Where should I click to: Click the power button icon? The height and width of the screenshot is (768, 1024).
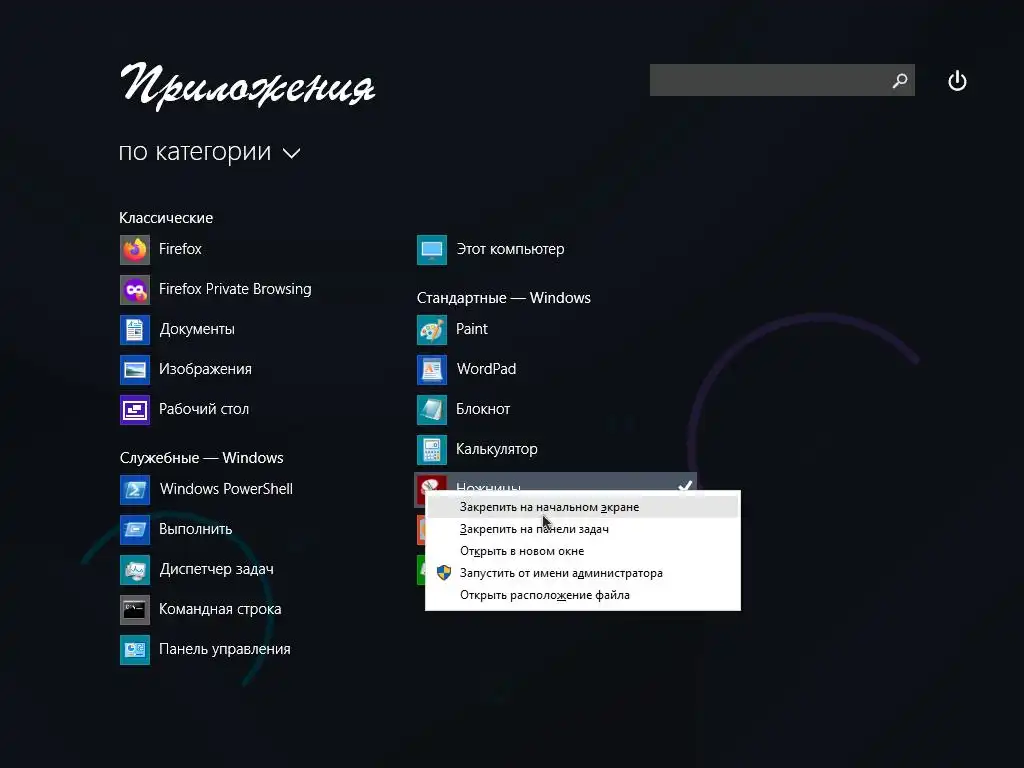click(x=957, y=81)
